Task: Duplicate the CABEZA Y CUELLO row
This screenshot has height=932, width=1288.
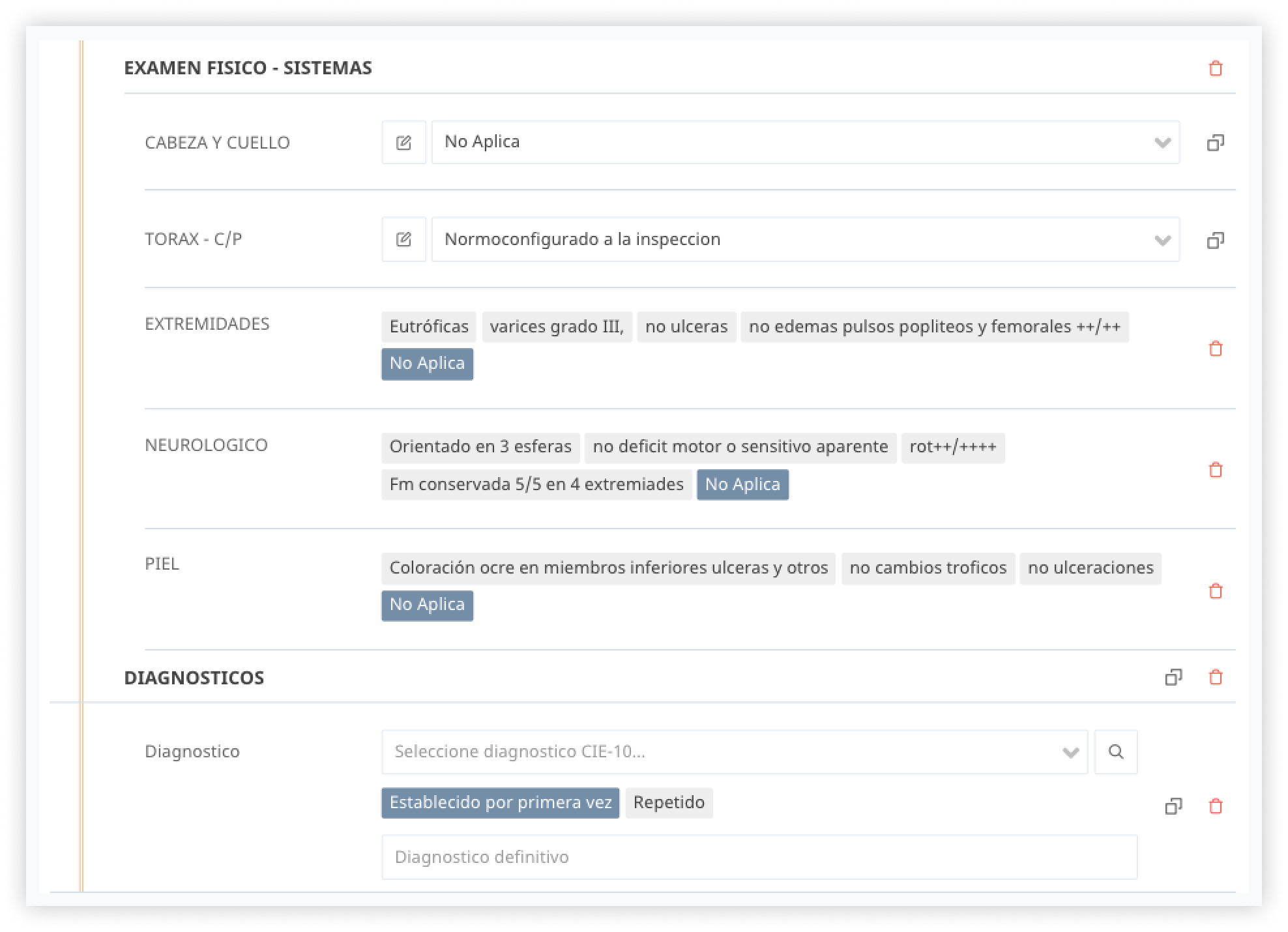Action: point(1215,142)
